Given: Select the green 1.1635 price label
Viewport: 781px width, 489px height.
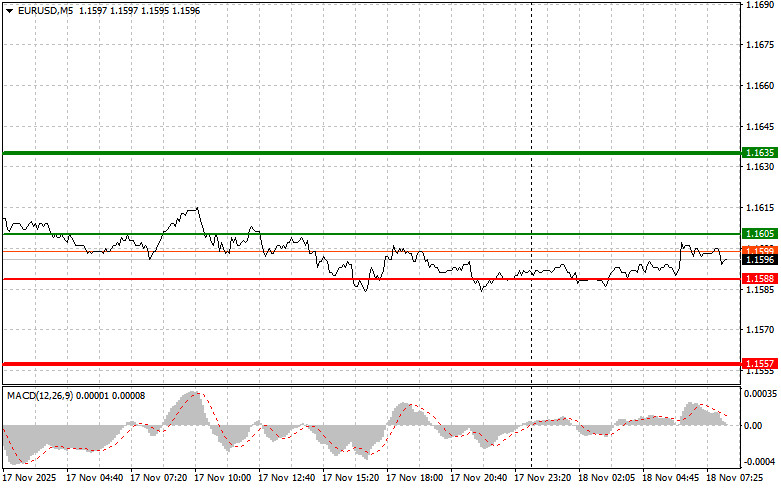Looking at the screenshot, I should [760, 152].
